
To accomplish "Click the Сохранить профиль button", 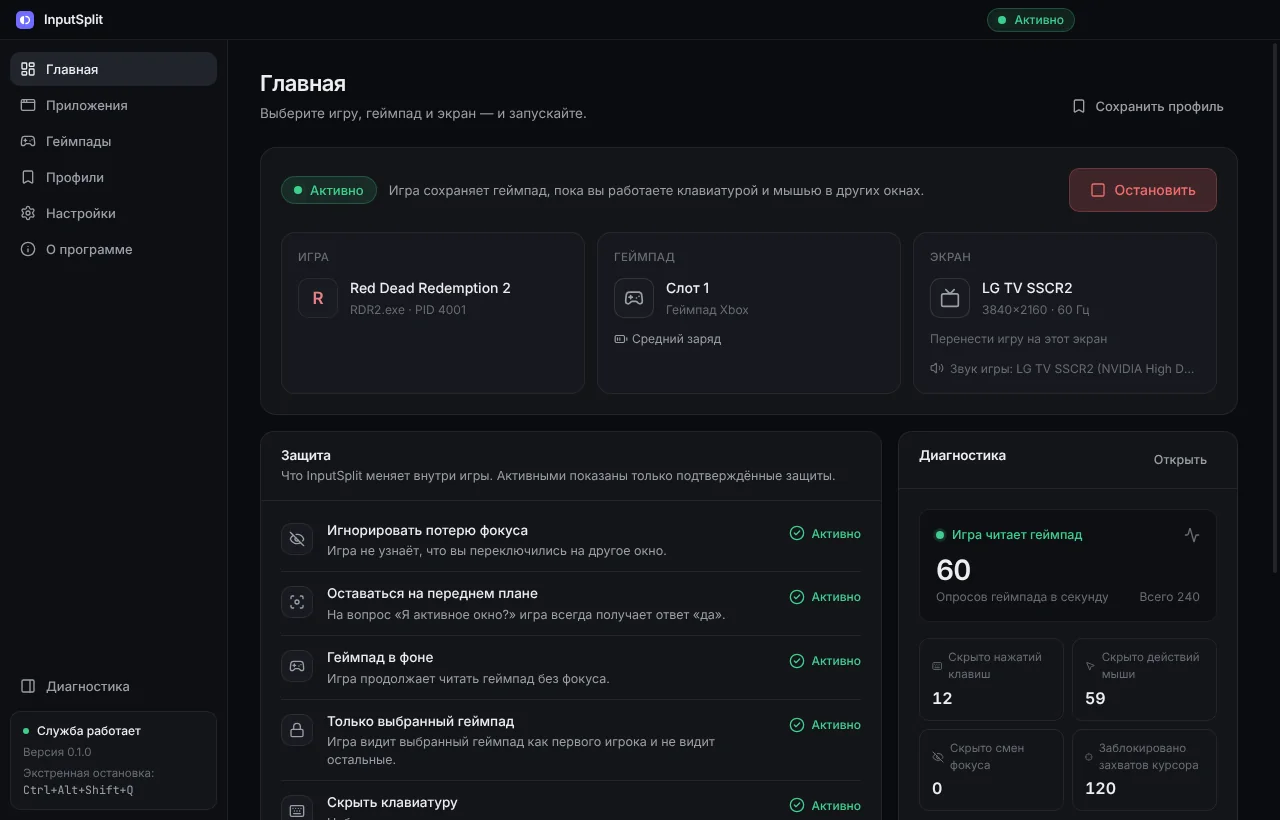I will tap(1147, 106).
